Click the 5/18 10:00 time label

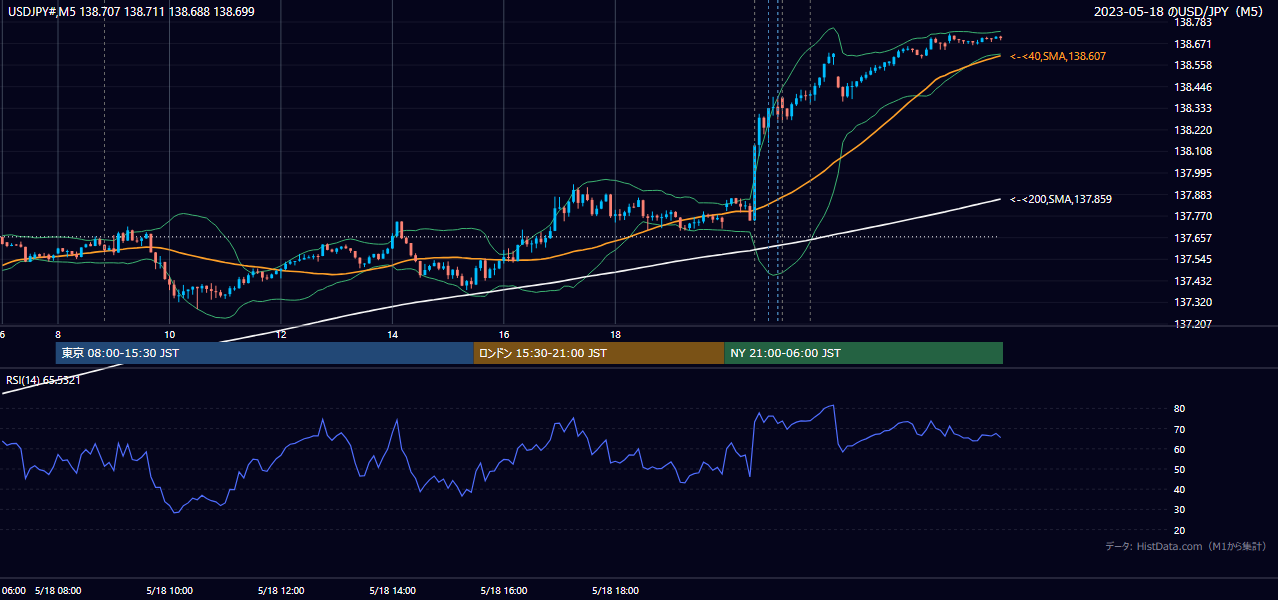coord(169,590)
